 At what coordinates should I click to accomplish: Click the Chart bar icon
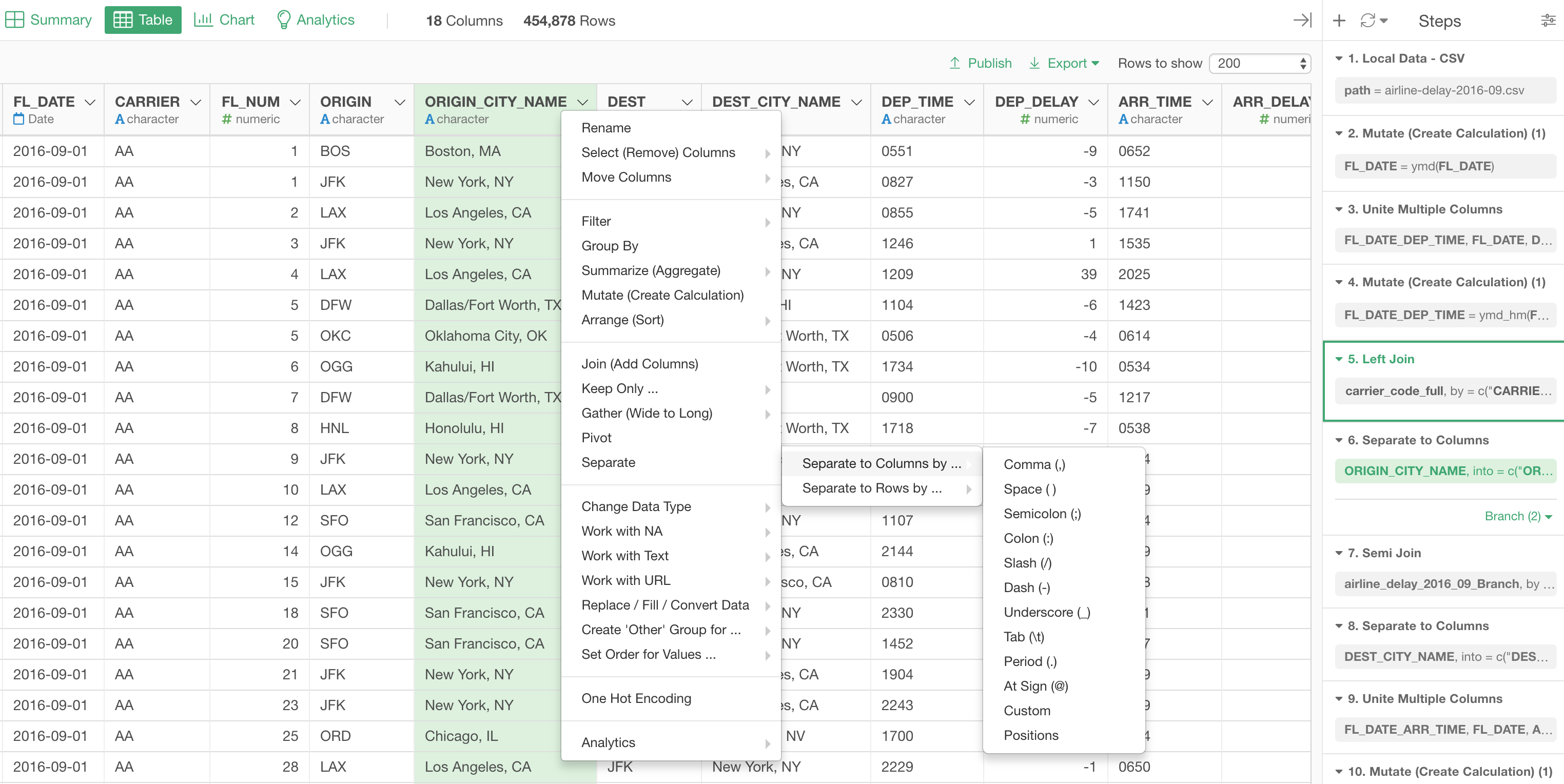203,19
